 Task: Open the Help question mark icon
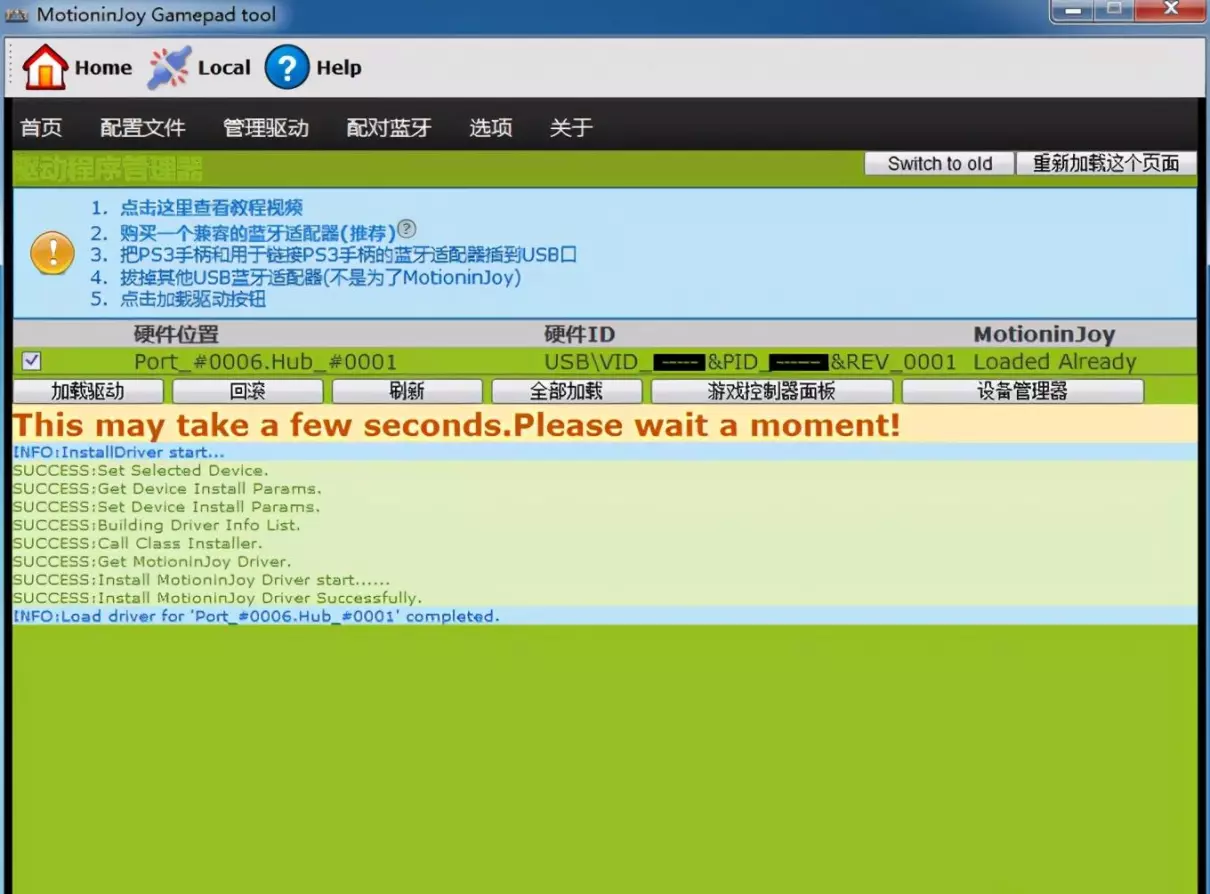(x=287, y=67)
